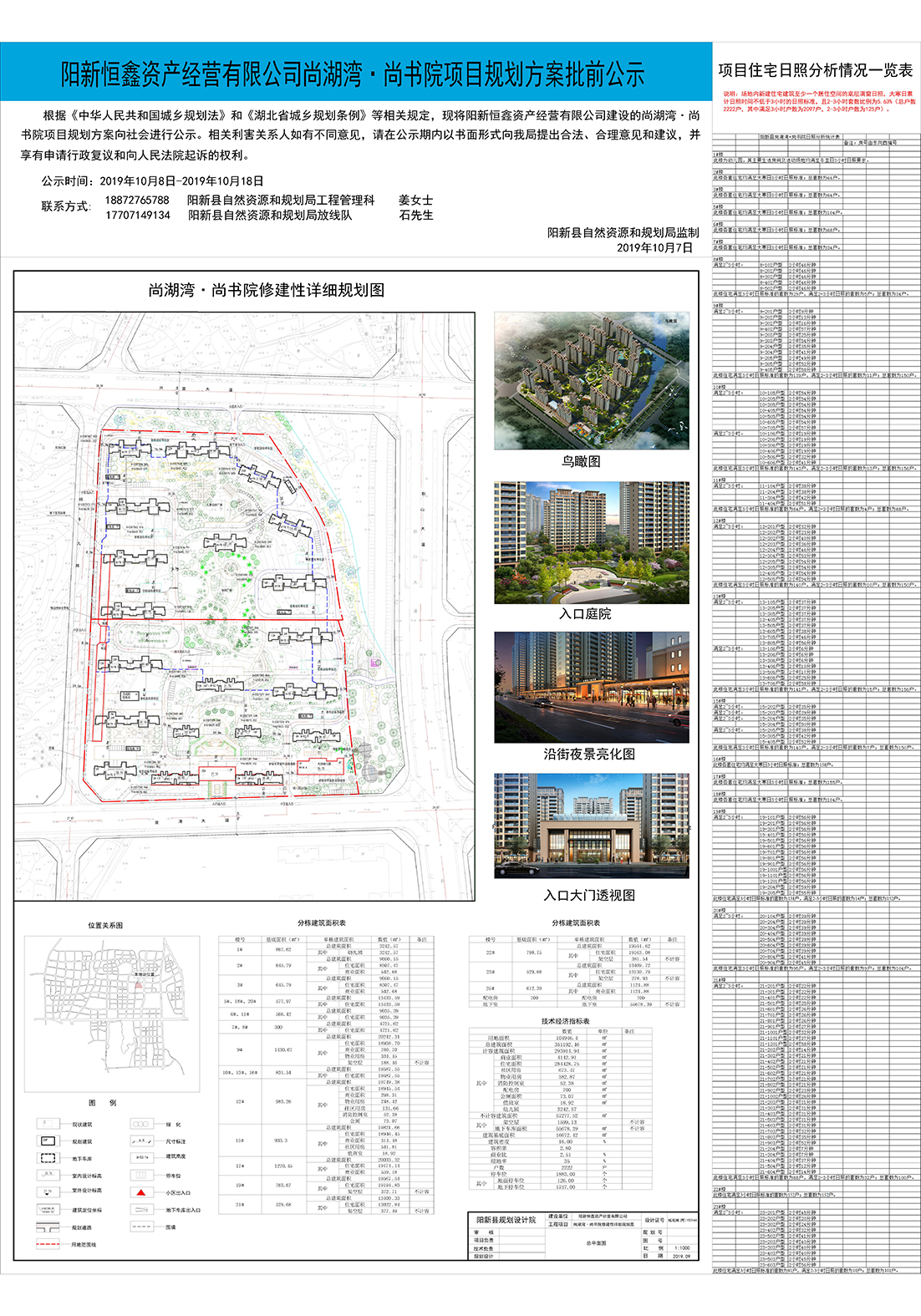This screenshot has height=1316, width=921.
Task: Click the caption 入口庭院
Action: [x=585, y=614]
